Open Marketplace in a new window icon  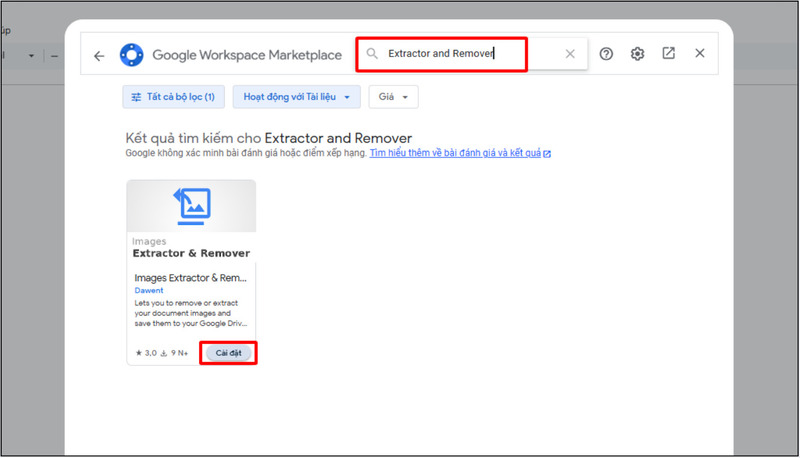pyautogui.click(x=668, y=54)
